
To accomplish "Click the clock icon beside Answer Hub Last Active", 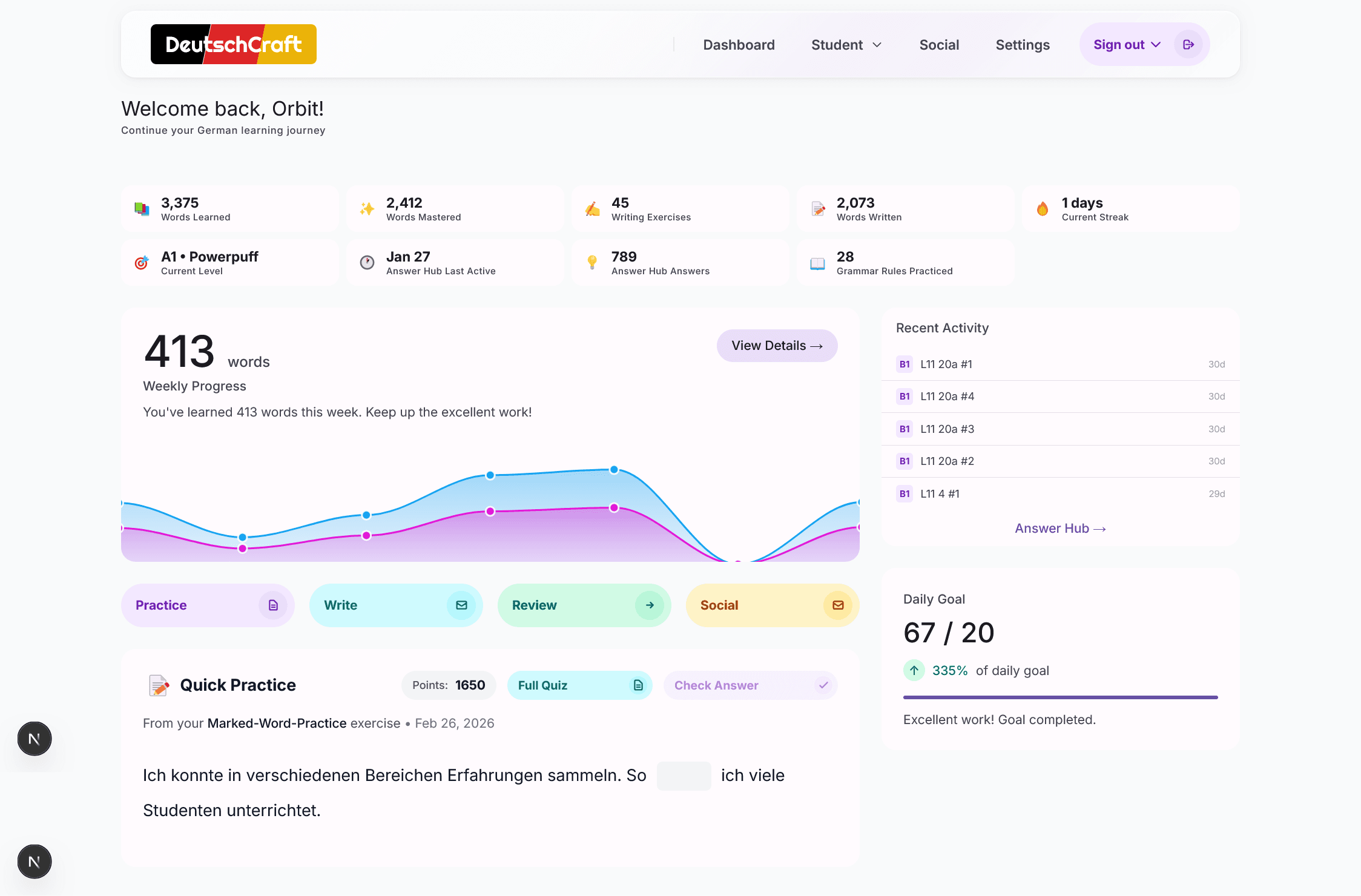I will coord(367,262).
